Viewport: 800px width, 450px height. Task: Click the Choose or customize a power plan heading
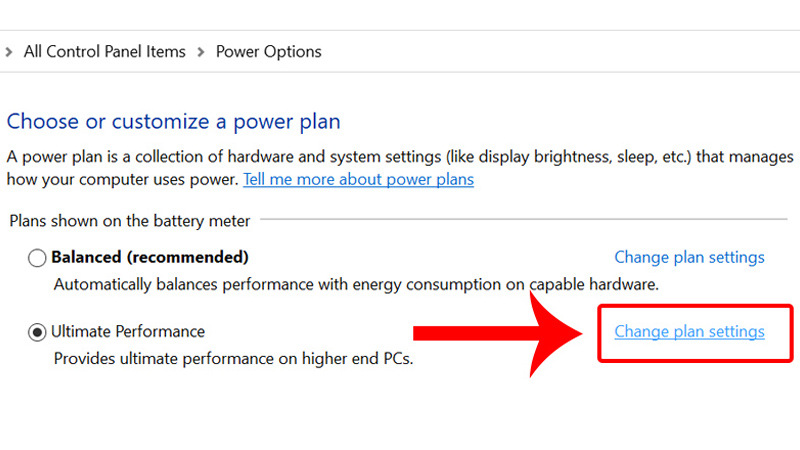(173, 122)
